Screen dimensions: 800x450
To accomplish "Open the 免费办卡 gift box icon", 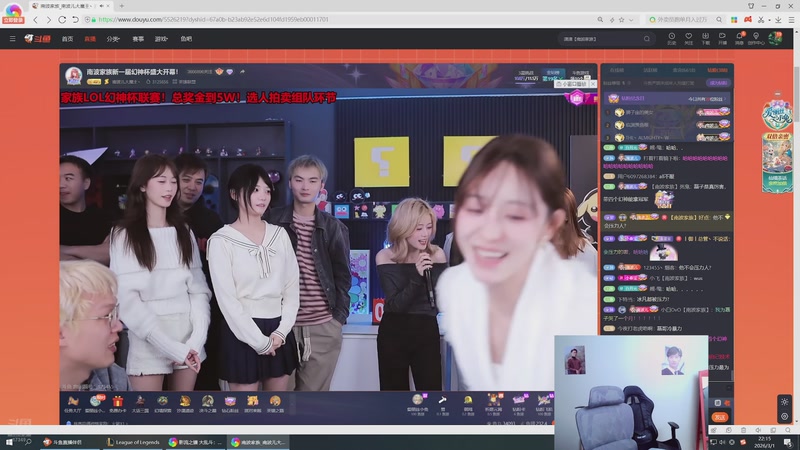I will tap(118, 404).
